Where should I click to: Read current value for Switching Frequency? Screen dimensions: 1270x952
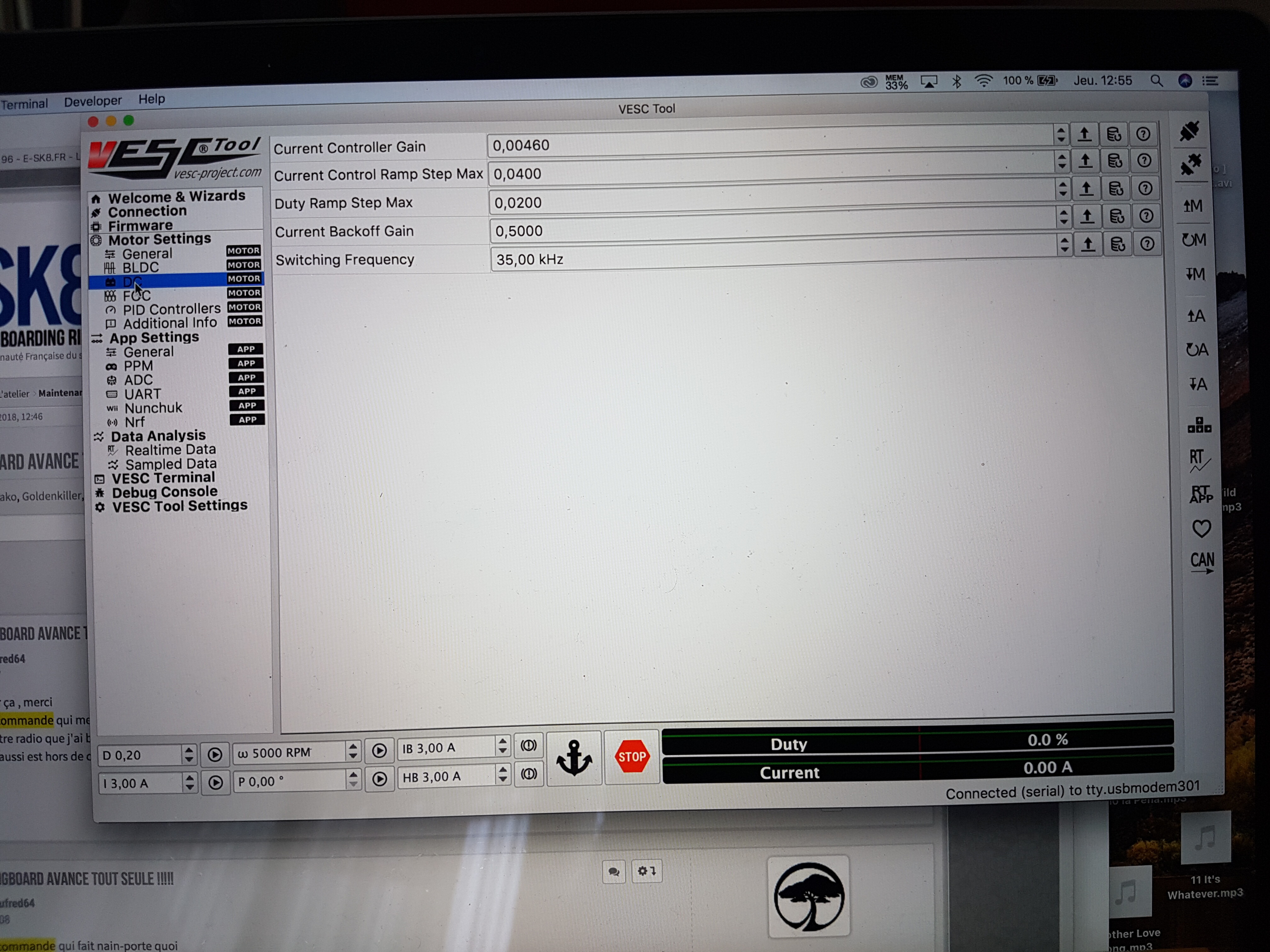pyautogui.click(x=1088, y=245)
